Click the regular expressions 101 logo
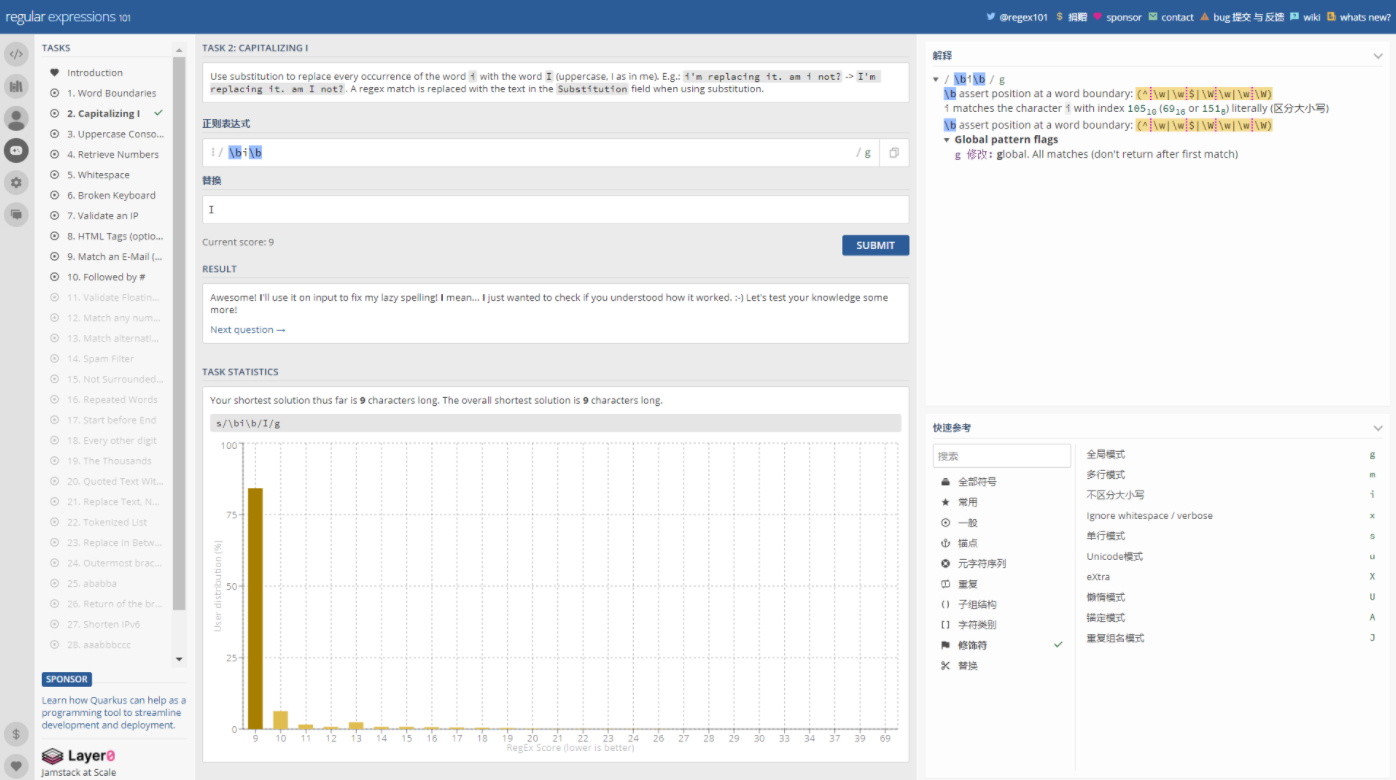Viewport: 1396px width, 780px height. 68,17
